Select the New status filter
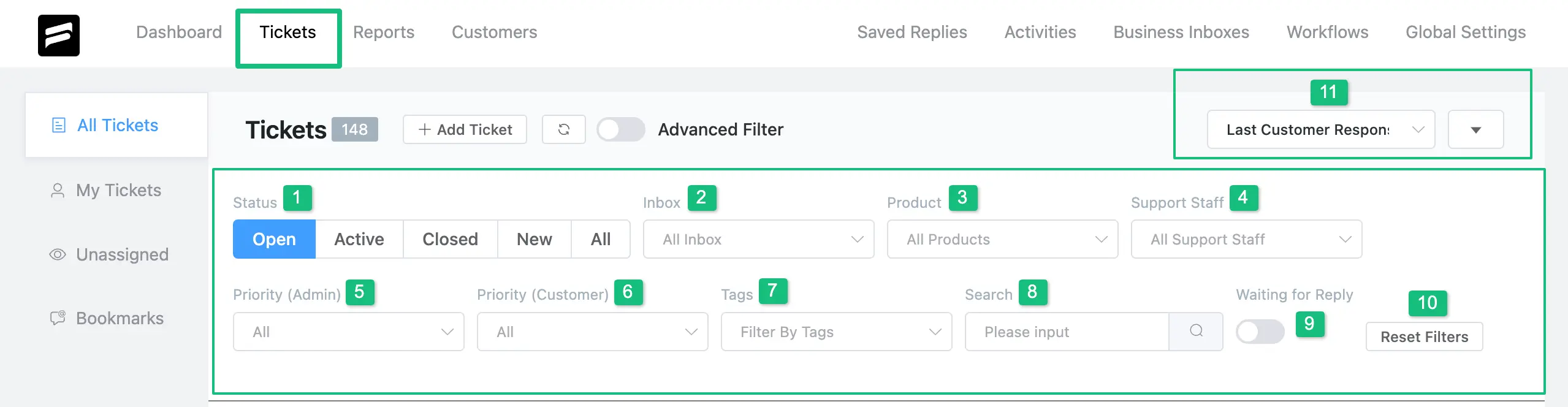1568x407 pixels. [x=535, y=239]
